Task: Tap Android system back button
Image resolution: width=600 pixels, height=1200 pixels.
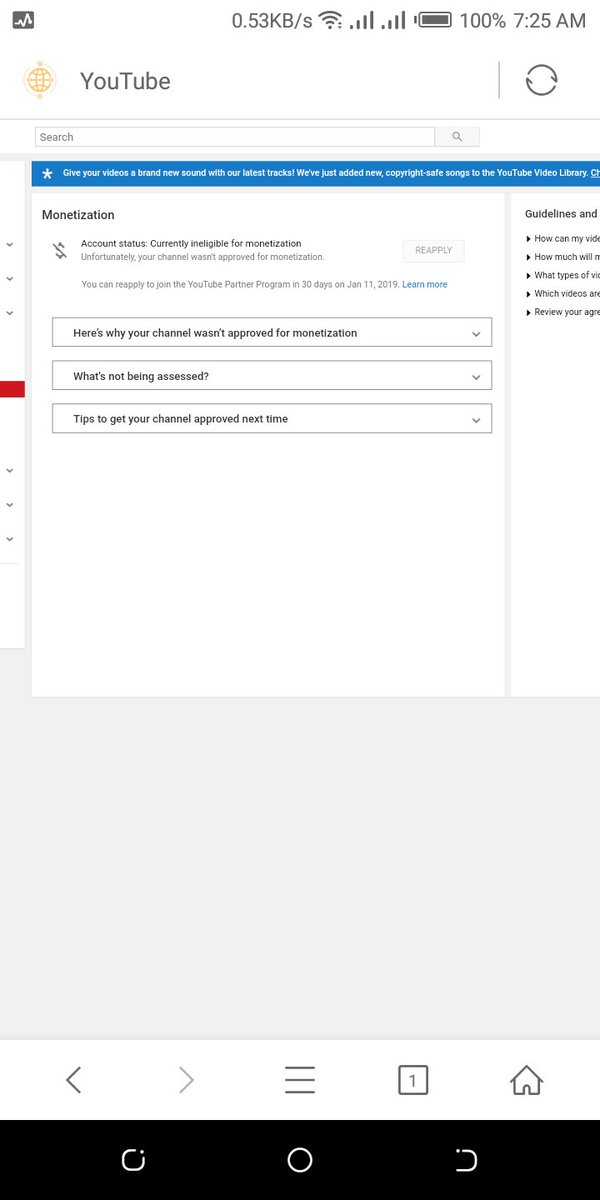Action: (x=466, y=1160)
